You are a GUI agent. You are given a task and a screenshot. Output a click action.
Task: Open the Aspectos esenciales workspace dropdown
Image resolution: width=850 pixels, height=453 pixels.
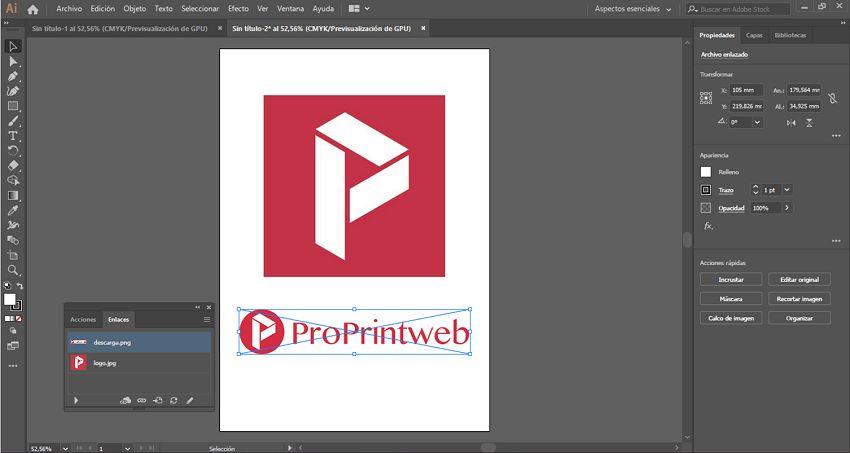pyautogui.click(x=633, y=9)
